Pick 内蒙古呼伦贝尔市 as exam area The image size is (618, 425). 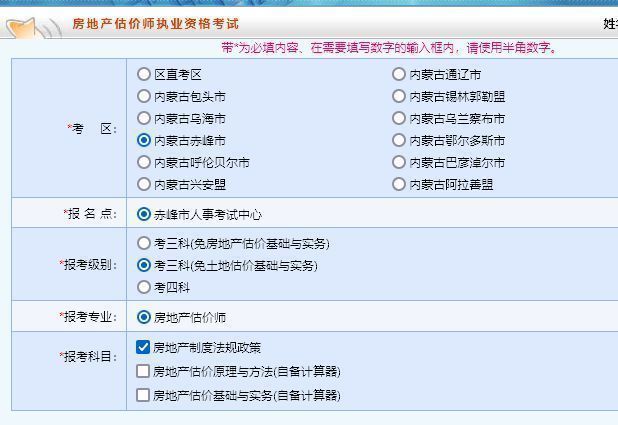click(x=144, y=162)
